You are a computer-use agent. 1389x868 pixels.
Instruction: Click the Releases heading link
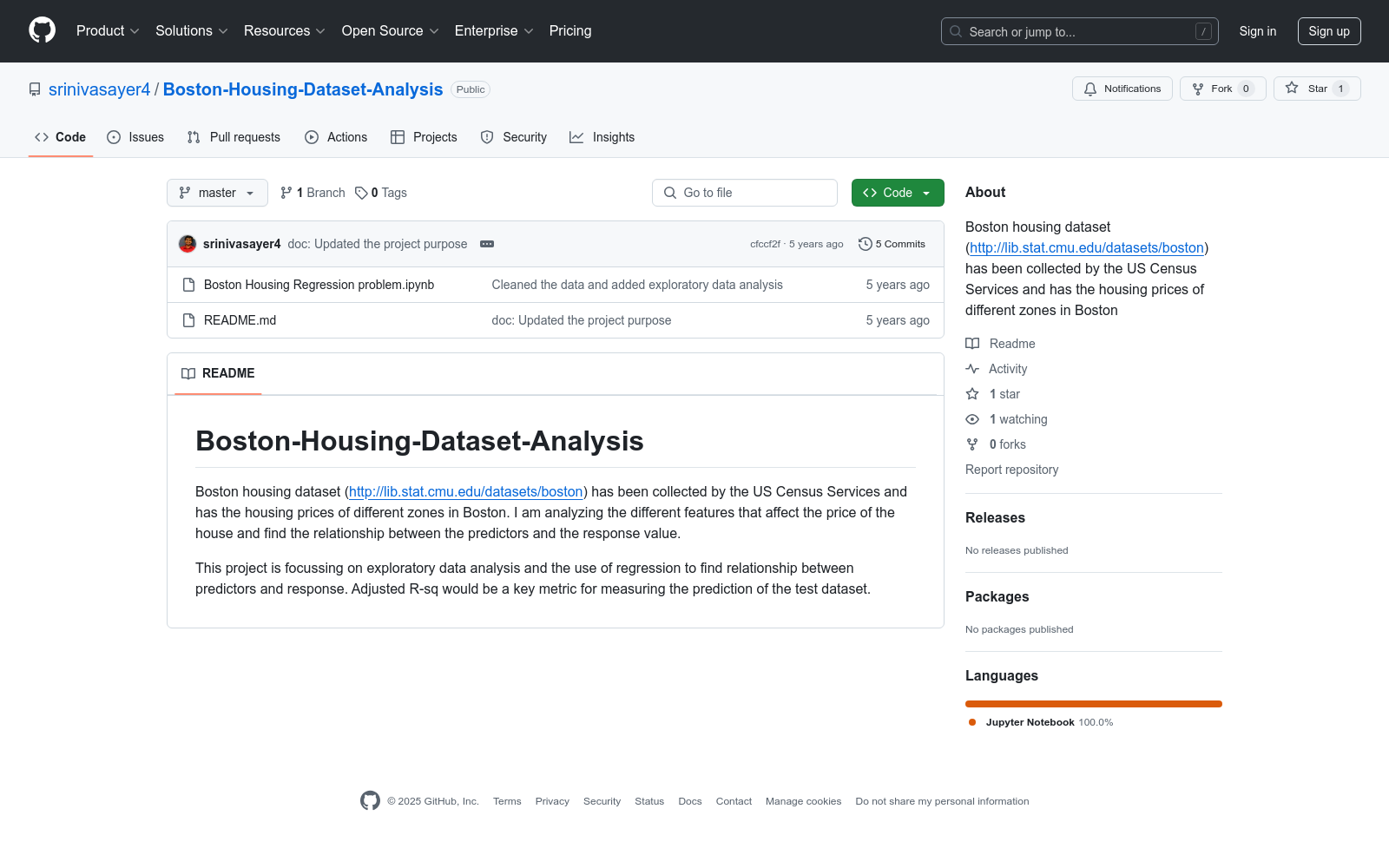995,517
